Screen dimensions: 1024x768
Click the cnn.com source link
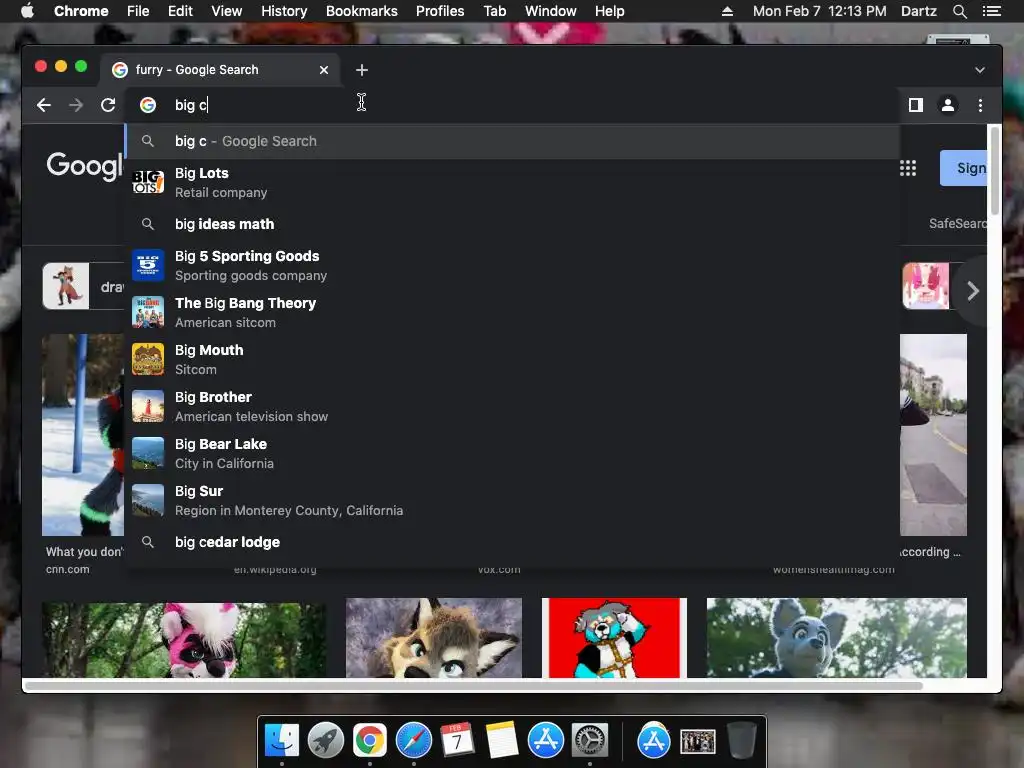pyautogui.click(x=68, y=569)
